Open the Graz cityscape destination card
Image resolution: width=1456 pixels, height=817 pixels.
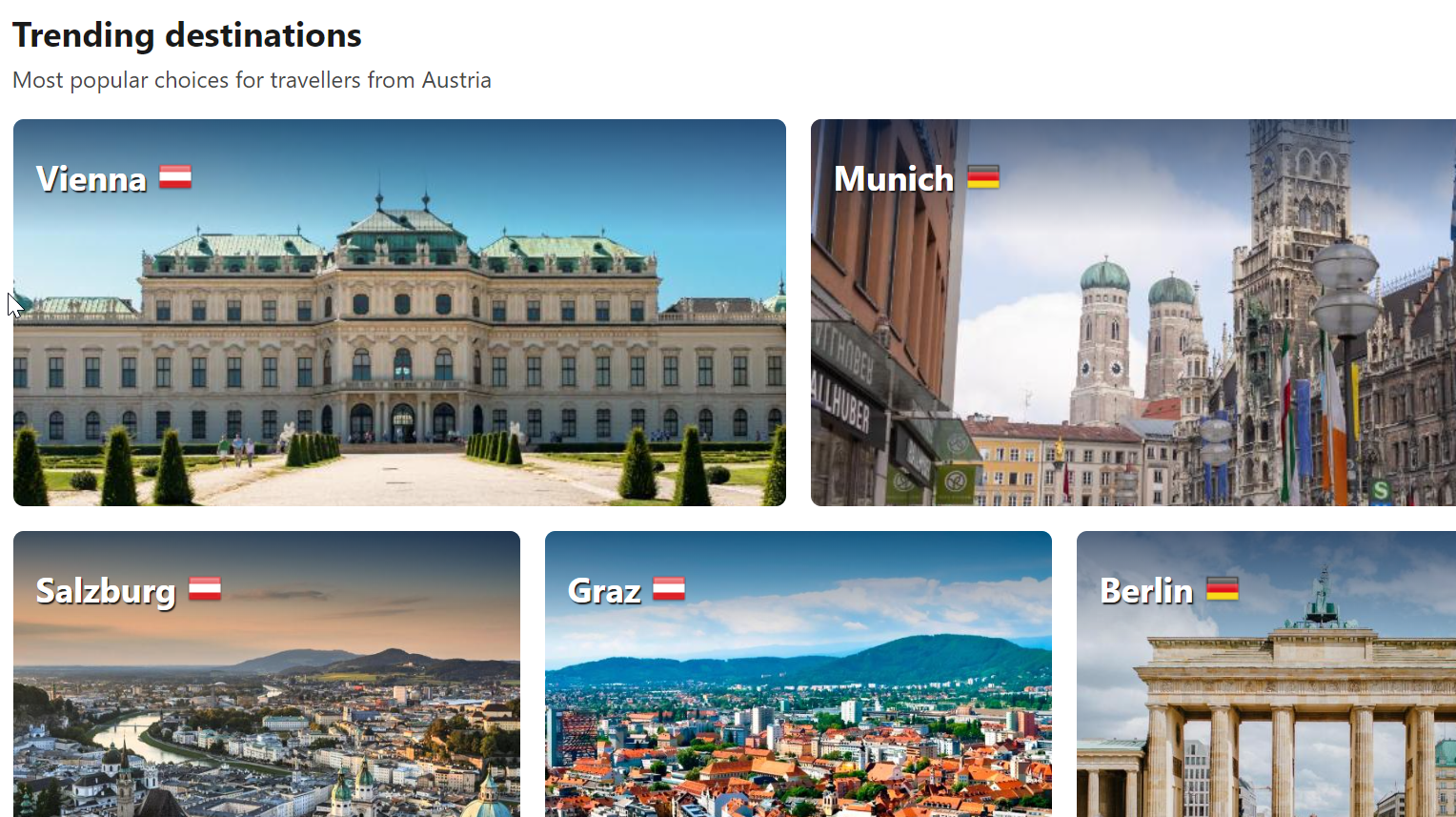coord(799,674)
